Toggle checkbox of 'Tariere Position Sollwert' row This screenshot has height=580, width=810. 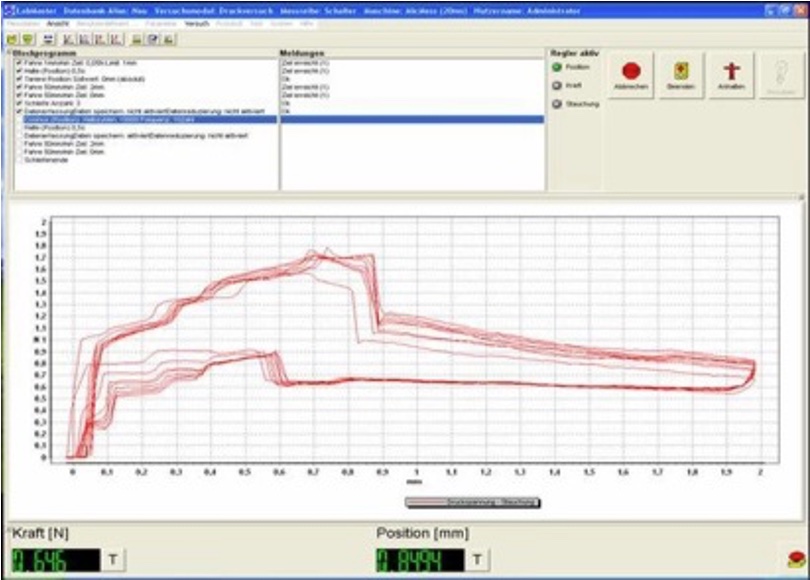[x=19, y=79]
